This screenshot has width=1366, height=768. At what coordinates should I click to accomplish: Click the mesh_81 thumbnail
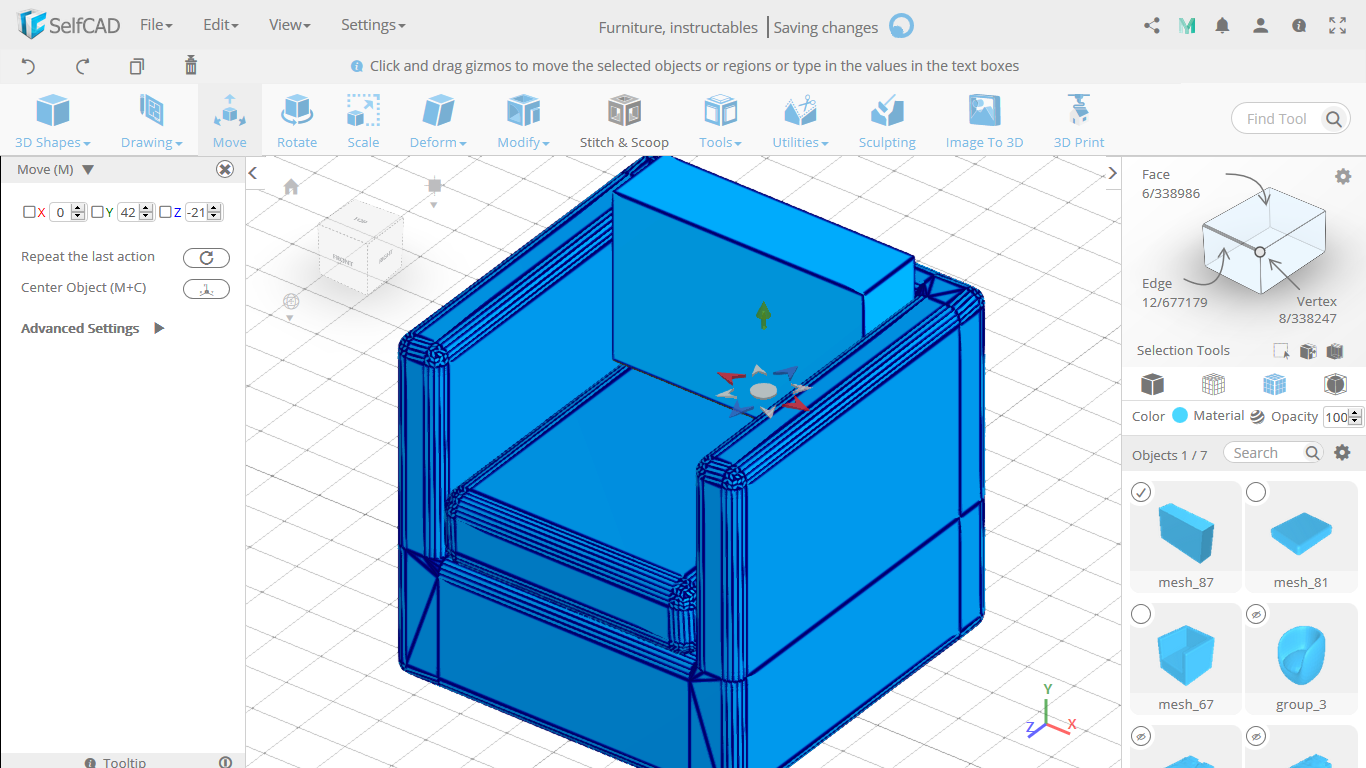pos(1300,534)
